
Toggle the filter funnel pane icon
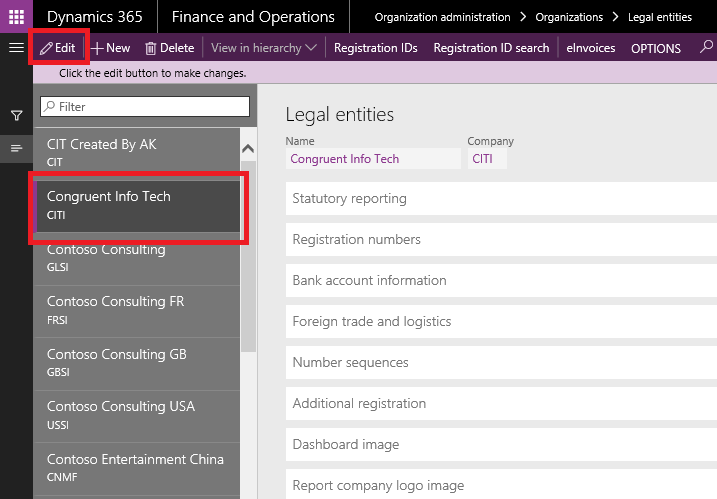[16, 116]
